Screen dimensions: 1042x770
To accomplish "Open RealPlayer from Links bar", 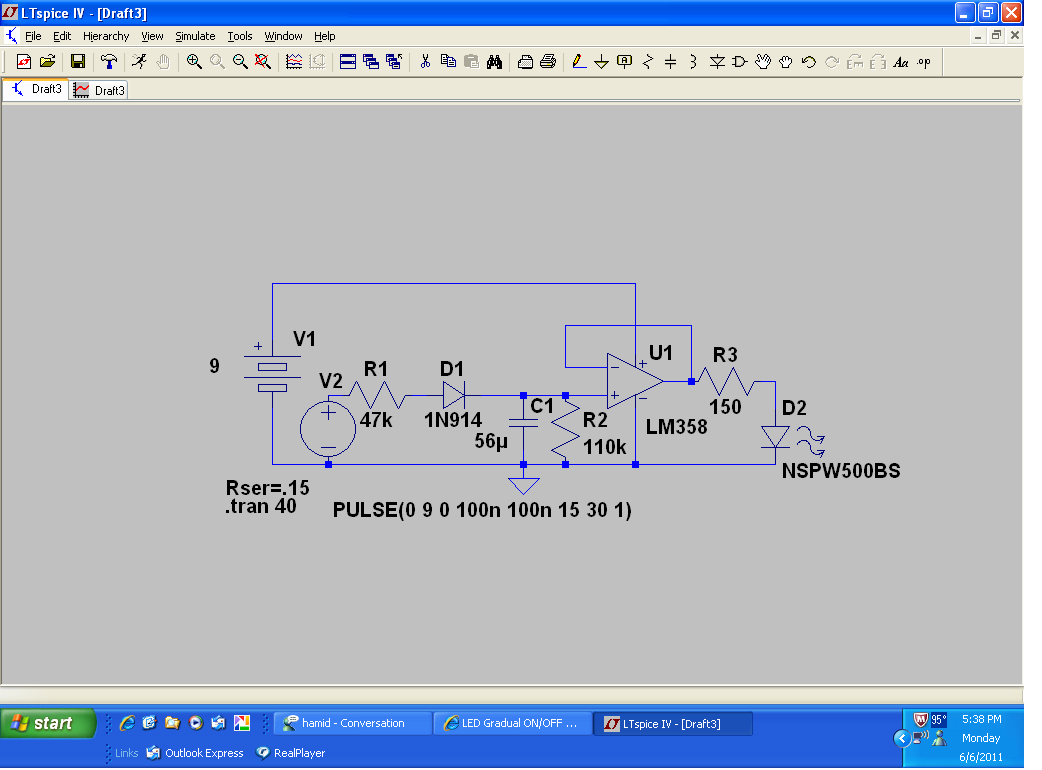I will click(291, 753).
